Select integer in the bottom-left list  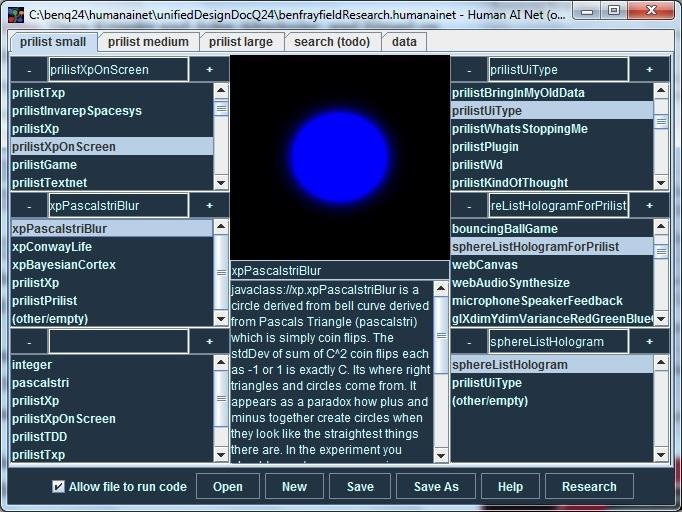(112, 365)
